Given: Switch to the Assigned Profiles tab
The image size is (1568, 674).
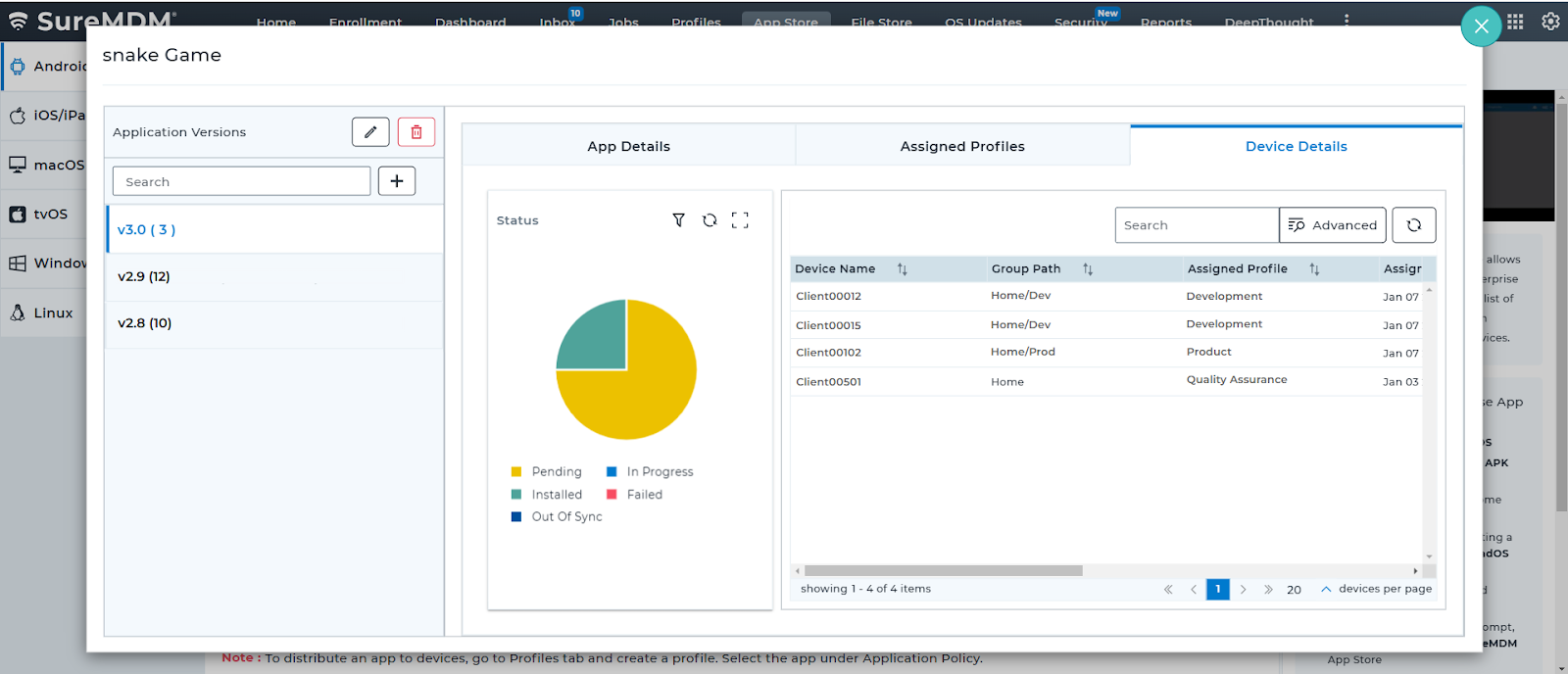Looking at the screenshot, I should [x=962, y=146].
